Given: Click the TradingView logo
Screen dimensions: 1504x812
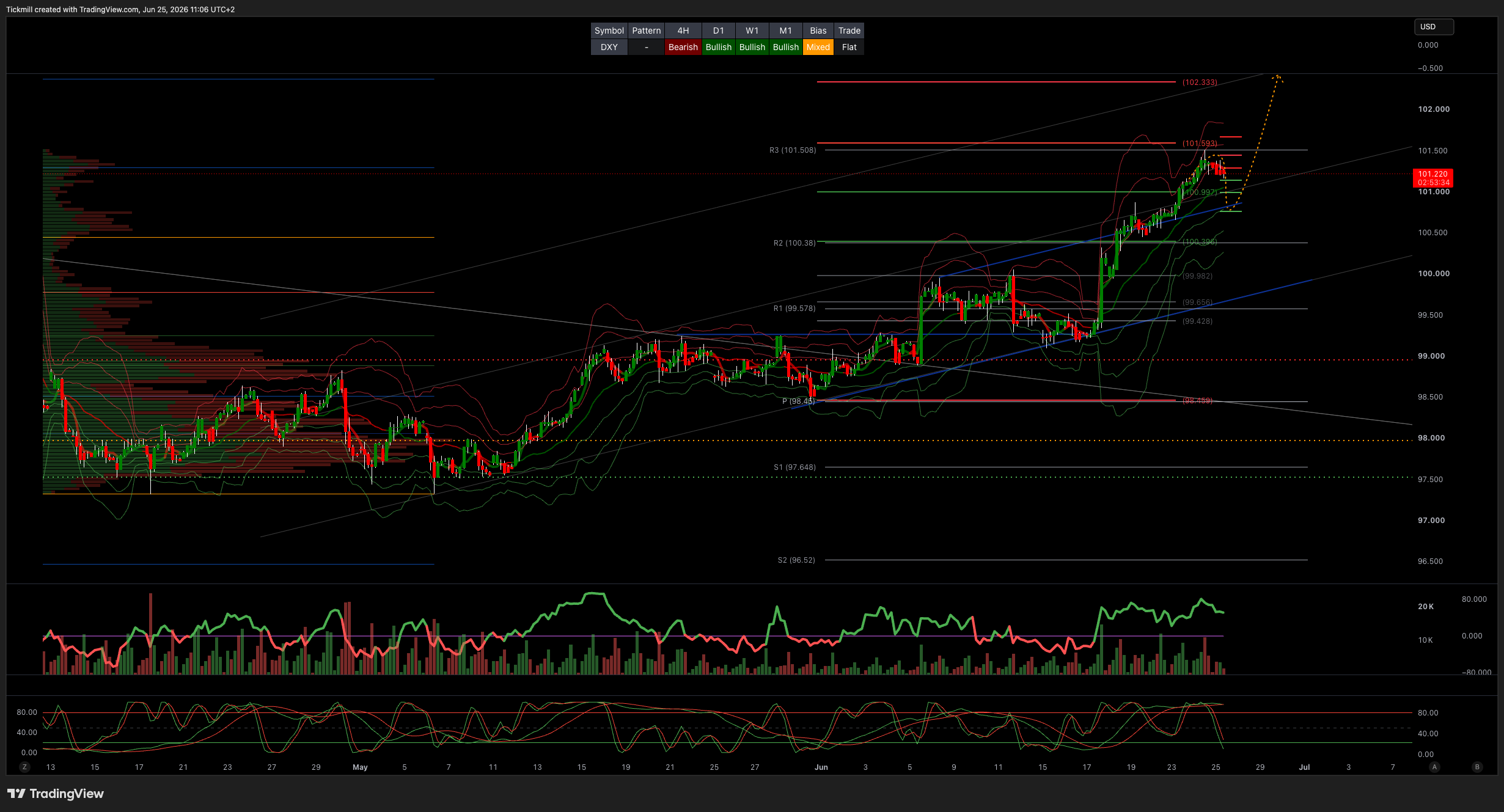Looking at the screenshot, I should click(56, 793).
